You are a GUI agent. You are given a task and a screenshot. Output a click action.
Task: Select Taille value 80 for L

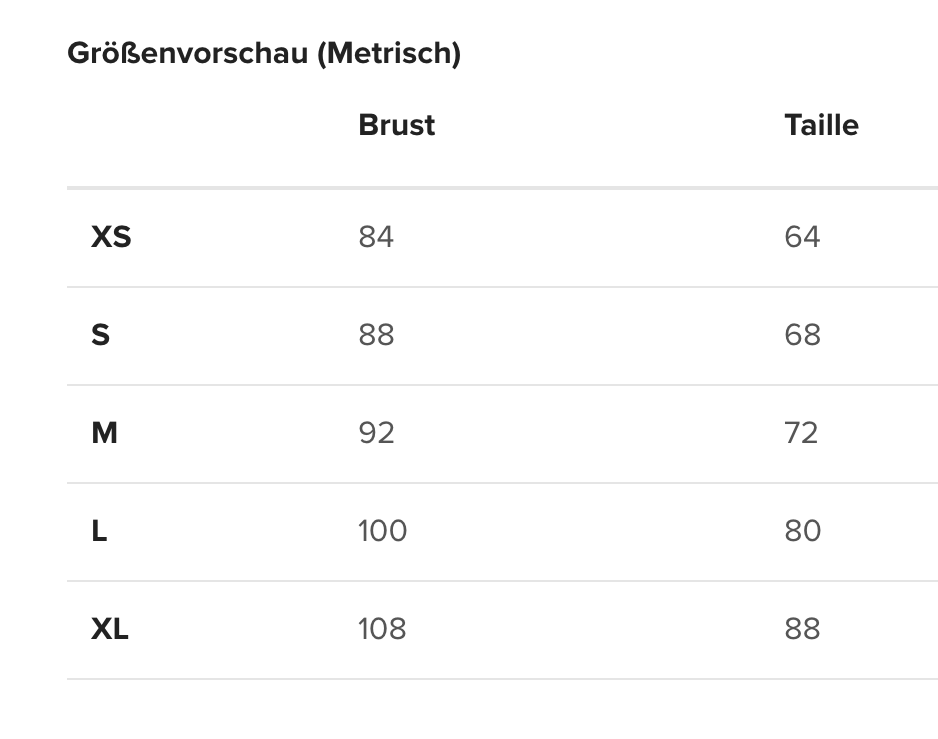tap(802, 531)
